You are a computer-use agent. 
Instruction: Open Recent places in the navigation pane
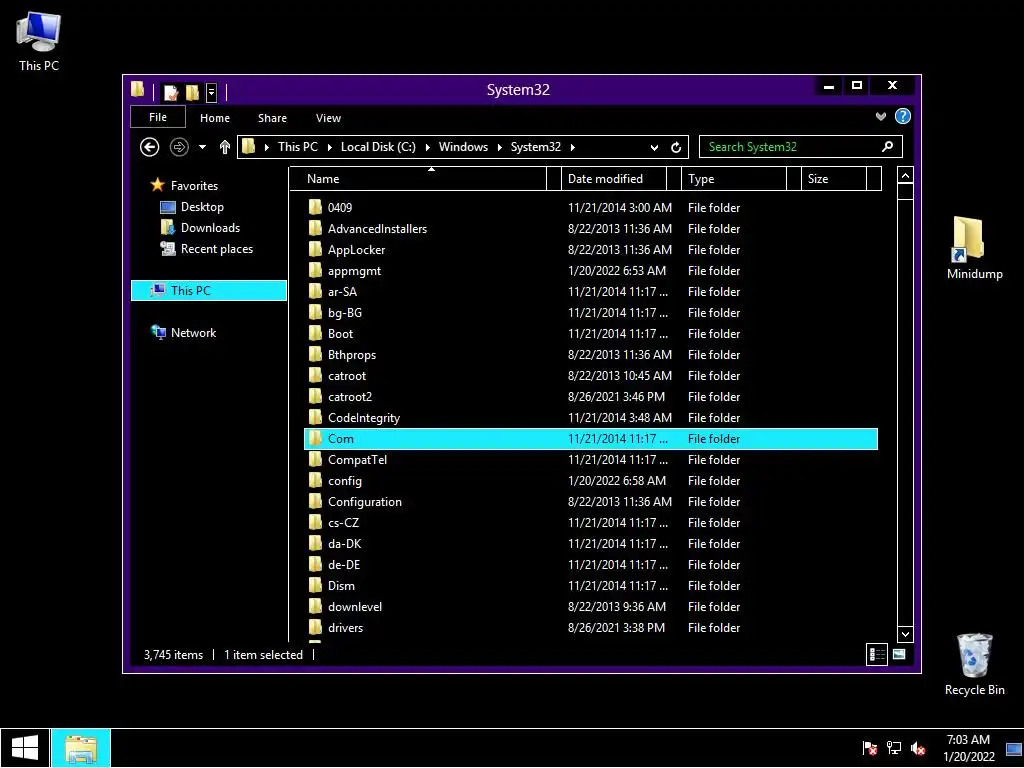pyautogui.click(x=216, y=249)
